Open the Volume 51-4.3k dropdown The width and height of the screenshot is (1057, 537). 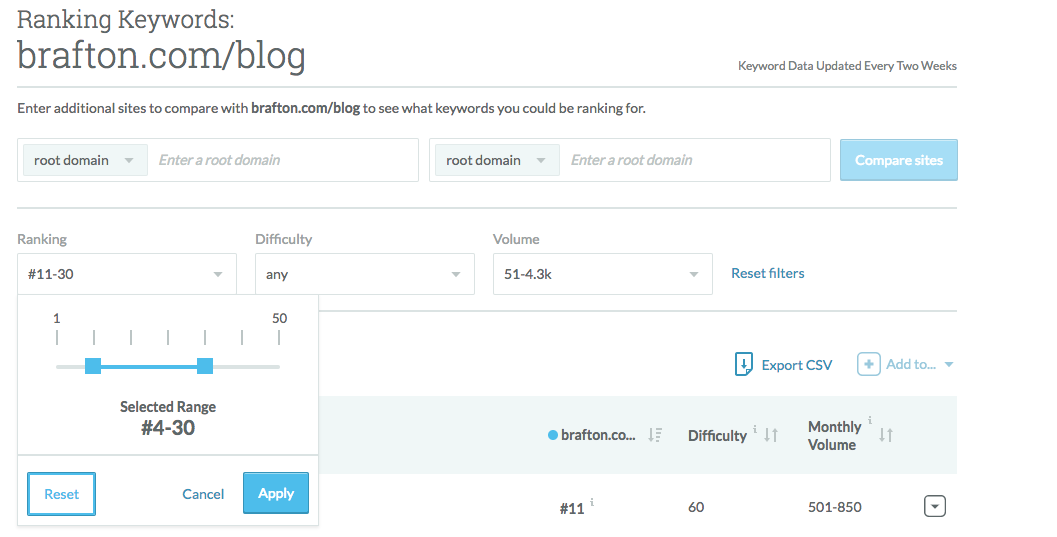pos(602,274)
